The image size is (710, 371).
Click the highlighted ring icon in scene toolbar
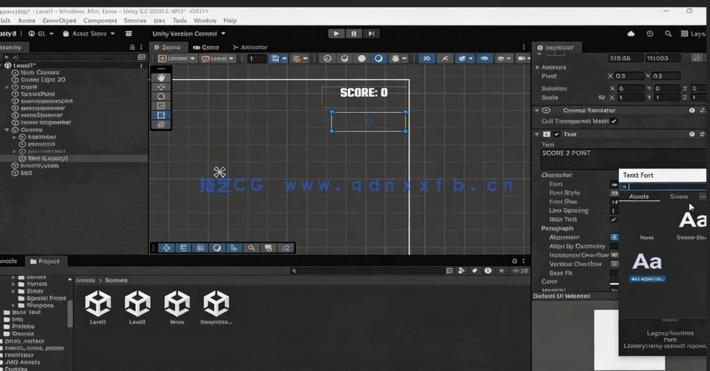coord(379,58)
